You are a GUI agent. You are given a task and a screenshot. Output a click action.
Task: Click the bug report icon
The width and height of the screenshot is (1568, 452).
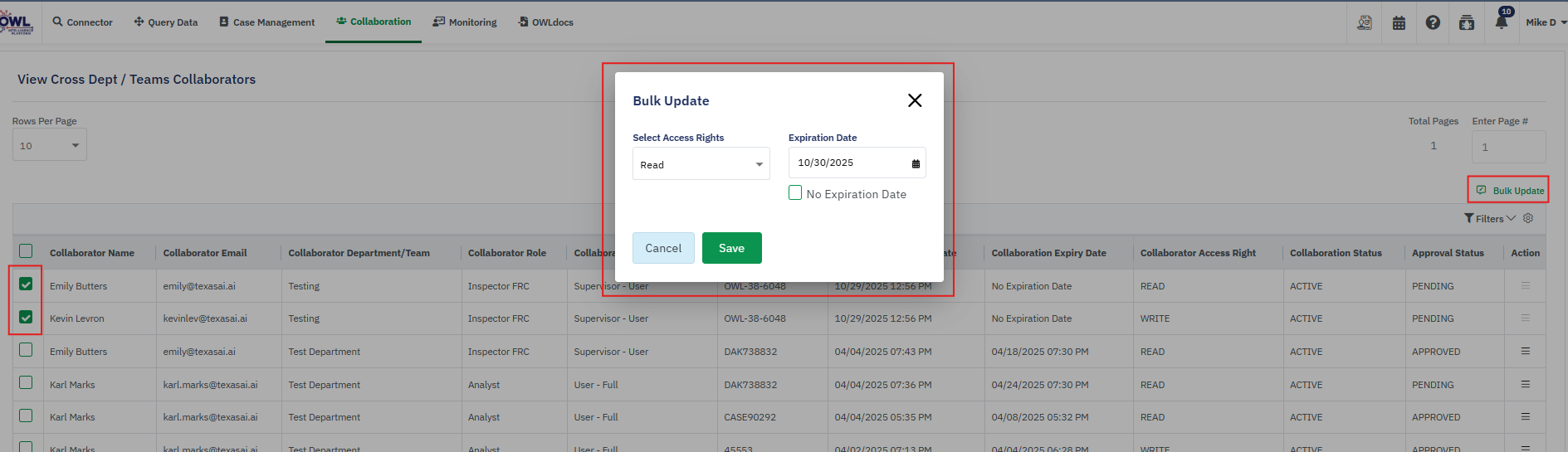click(1467, 22)
